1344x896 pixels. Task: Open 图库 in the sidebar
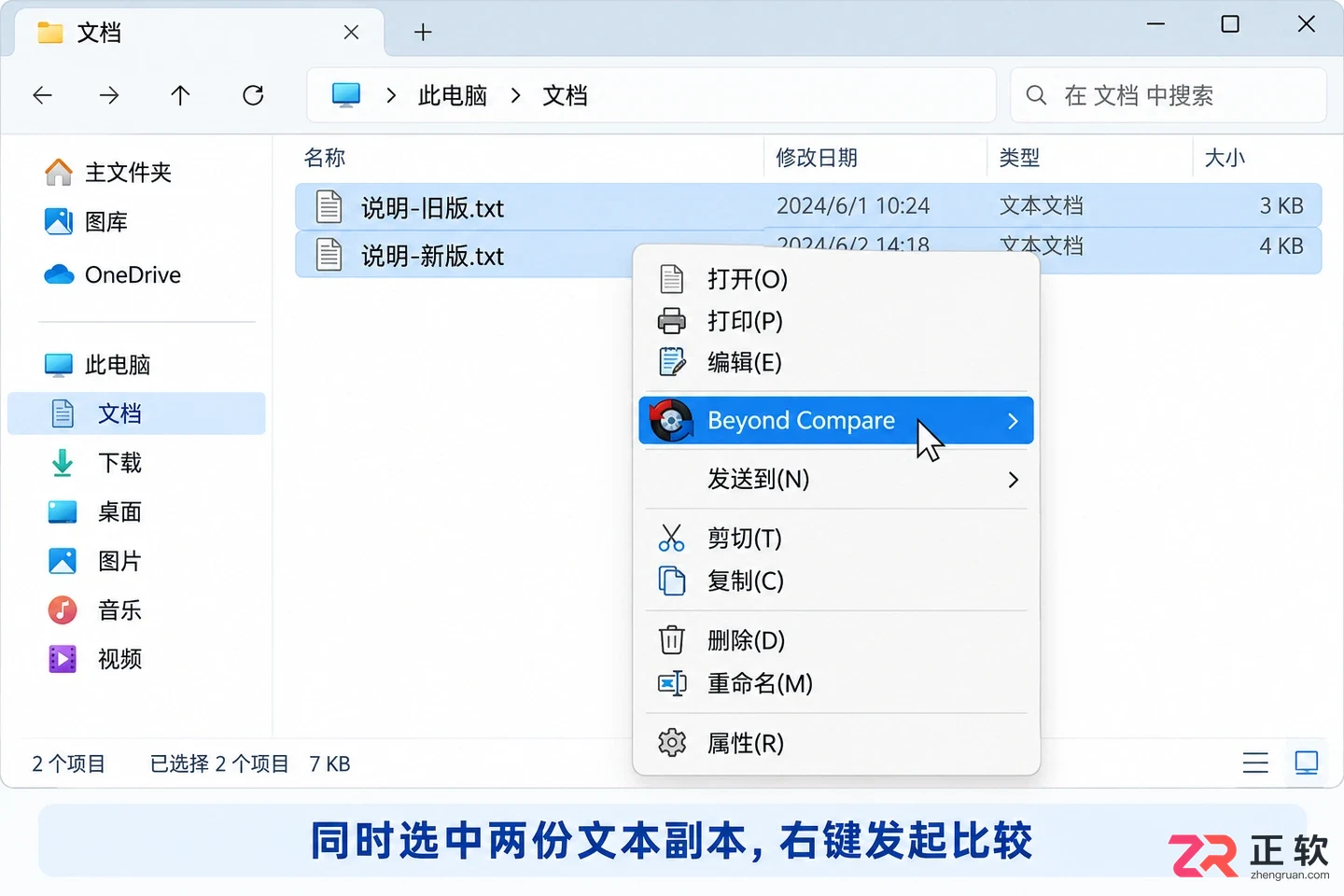[x=86, y=222]
